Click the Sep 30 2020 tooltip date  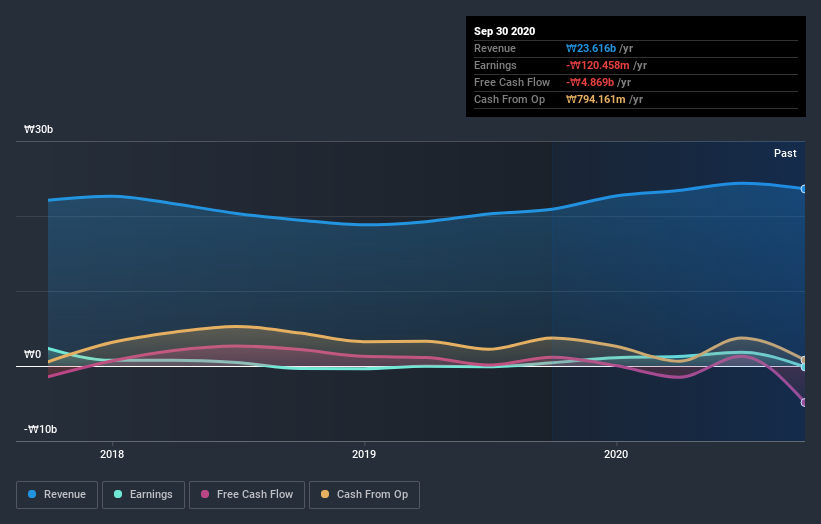pyautogui.click(x=505, y=31)
